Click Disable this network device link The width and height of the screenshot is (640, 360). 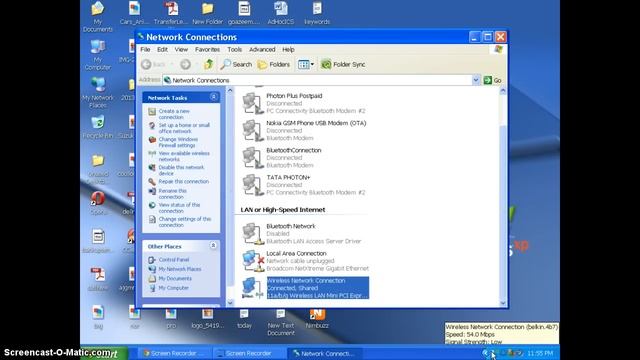[181, 170]
